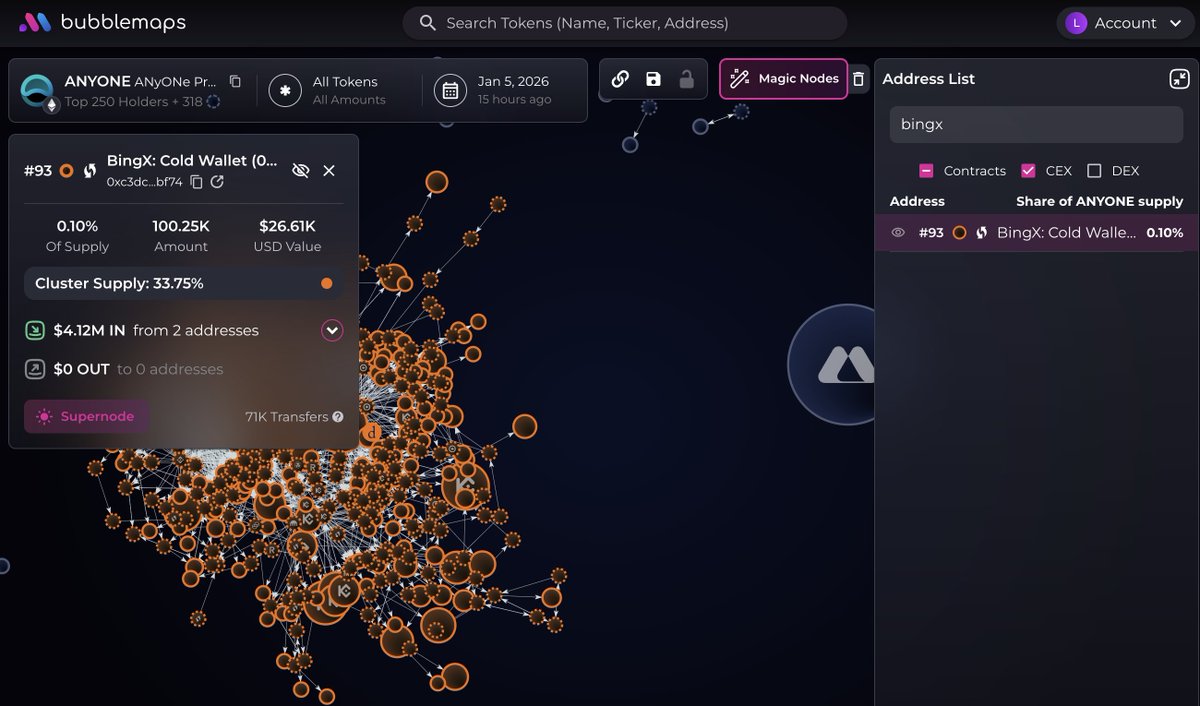Toggle eye visibility for row #93

tap(898, 232)
